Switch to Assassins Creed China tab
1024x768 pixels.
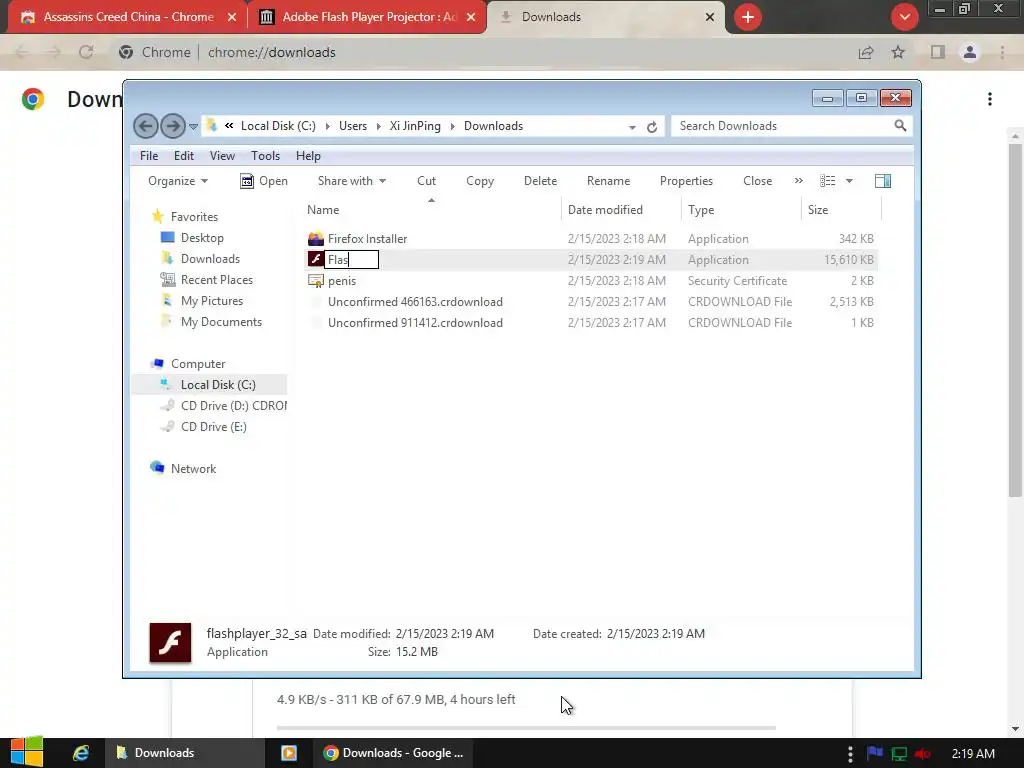click(x=128, y=17)
